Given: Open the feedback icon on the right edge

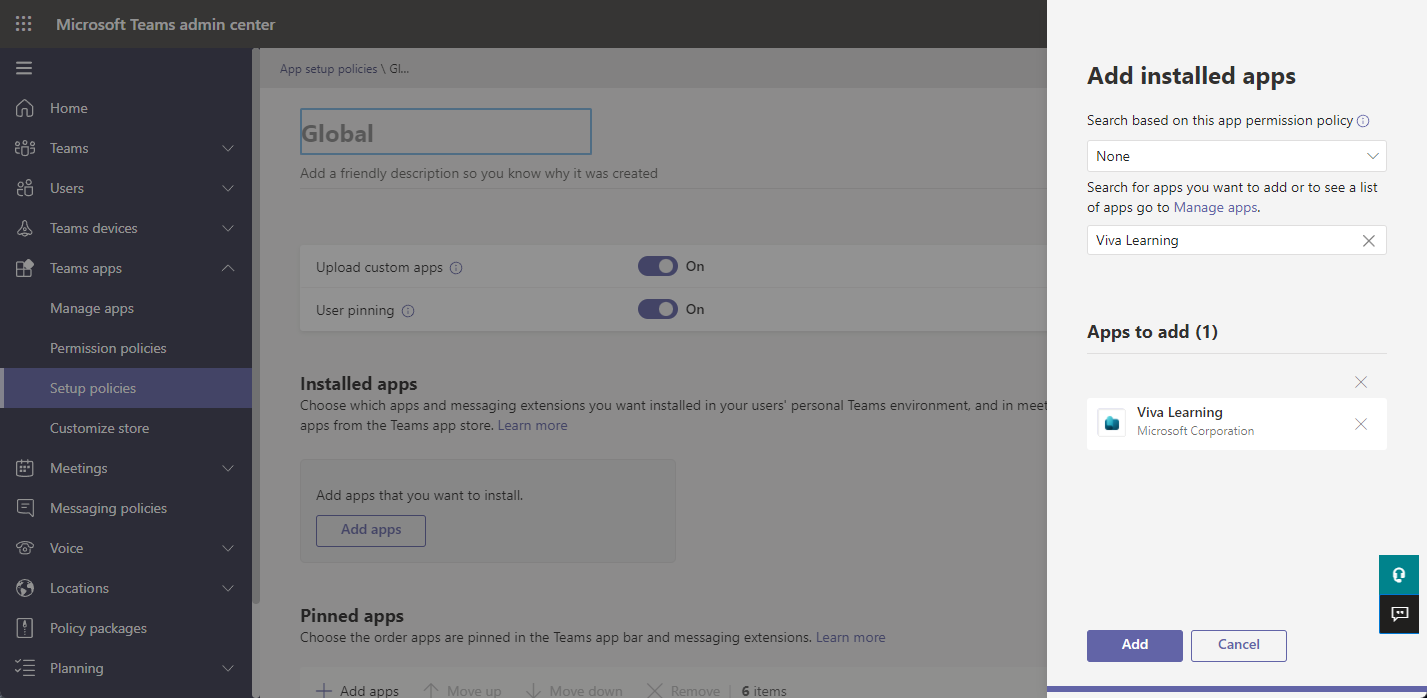Looking at the screenshot, I should (x=1398, y=614).
